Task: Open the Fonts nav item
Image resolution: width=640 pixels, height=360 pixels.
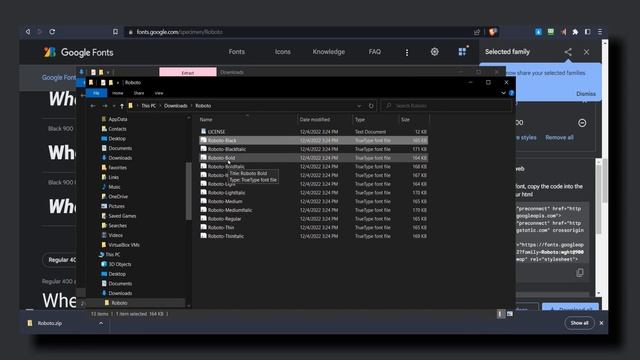Action: point(237,52)
